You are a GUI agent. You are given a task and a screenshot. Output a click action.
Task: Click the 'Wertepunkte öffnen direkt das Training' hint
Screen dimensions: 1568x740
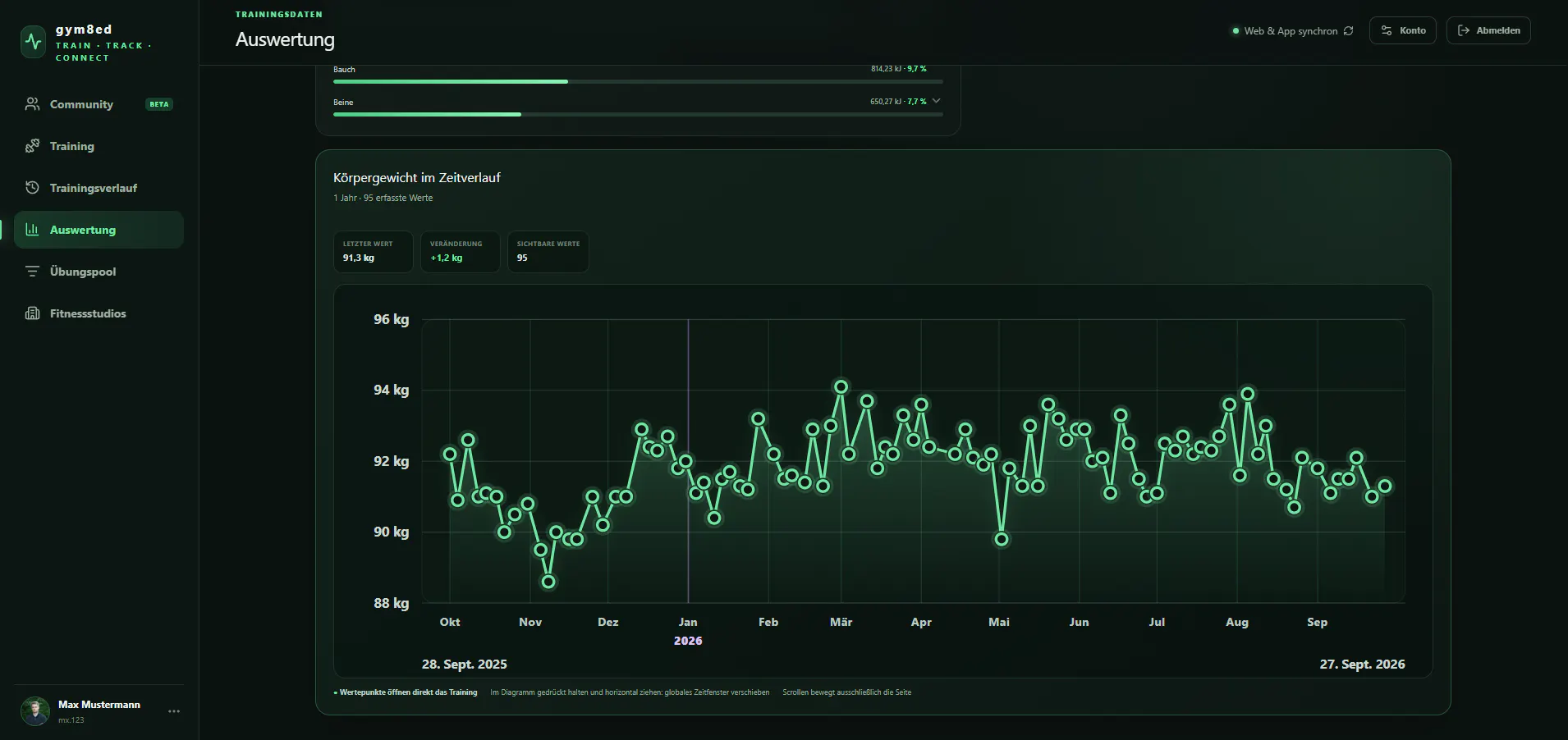pyautogui.click(x=406, y=692)
